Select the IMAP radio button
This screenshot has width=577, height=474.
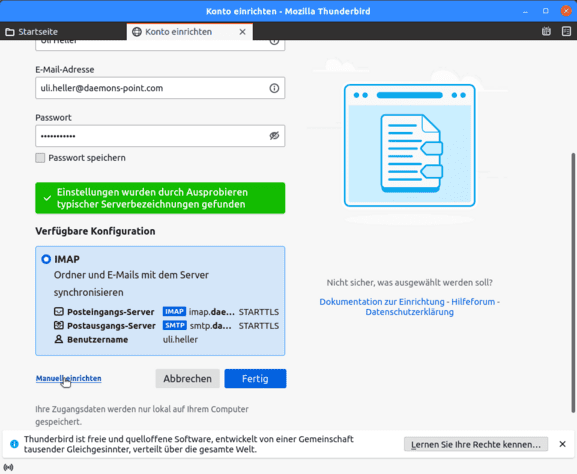tap(46, 259)
